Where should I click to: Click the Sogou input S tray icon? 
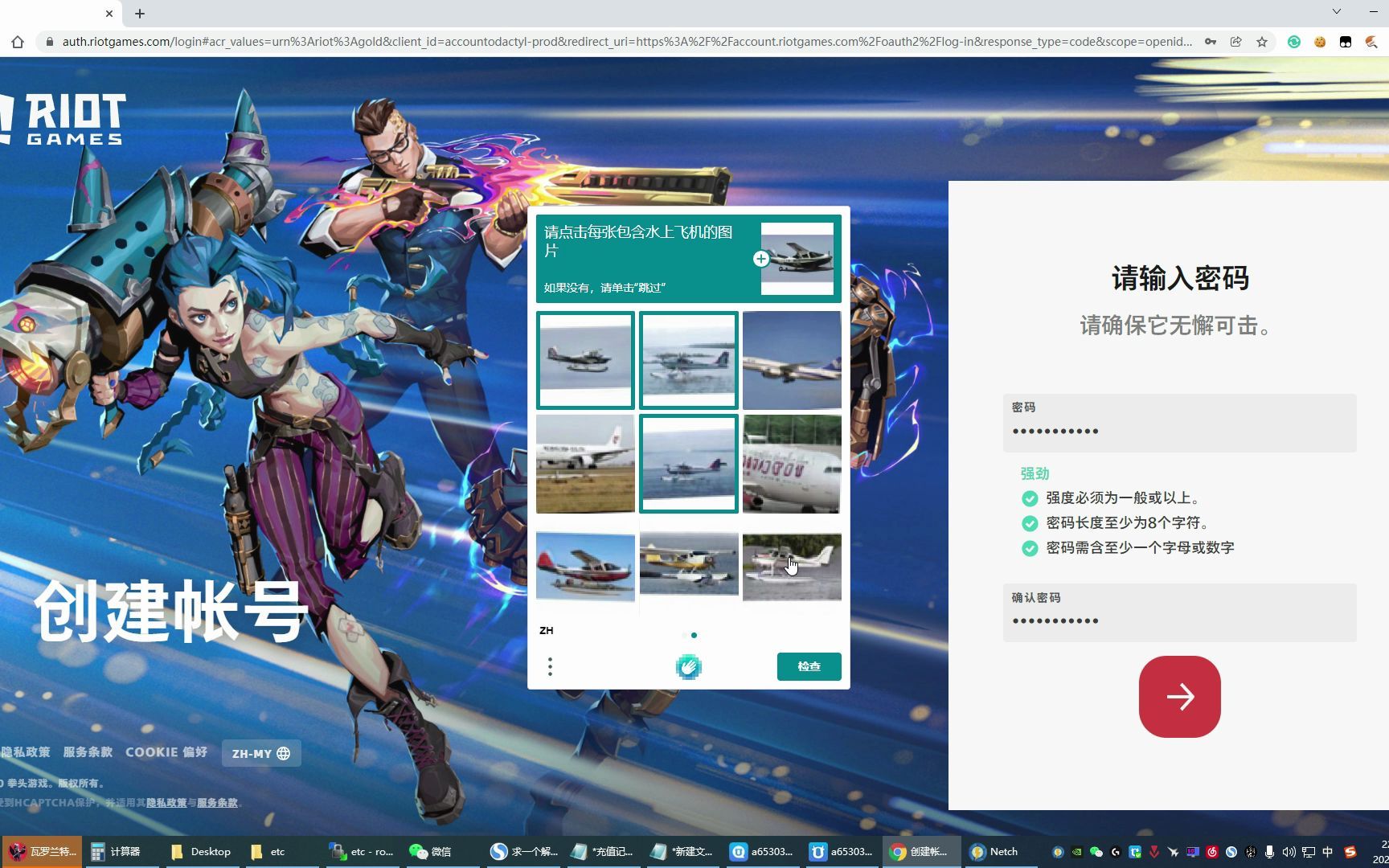point(1350,852)
